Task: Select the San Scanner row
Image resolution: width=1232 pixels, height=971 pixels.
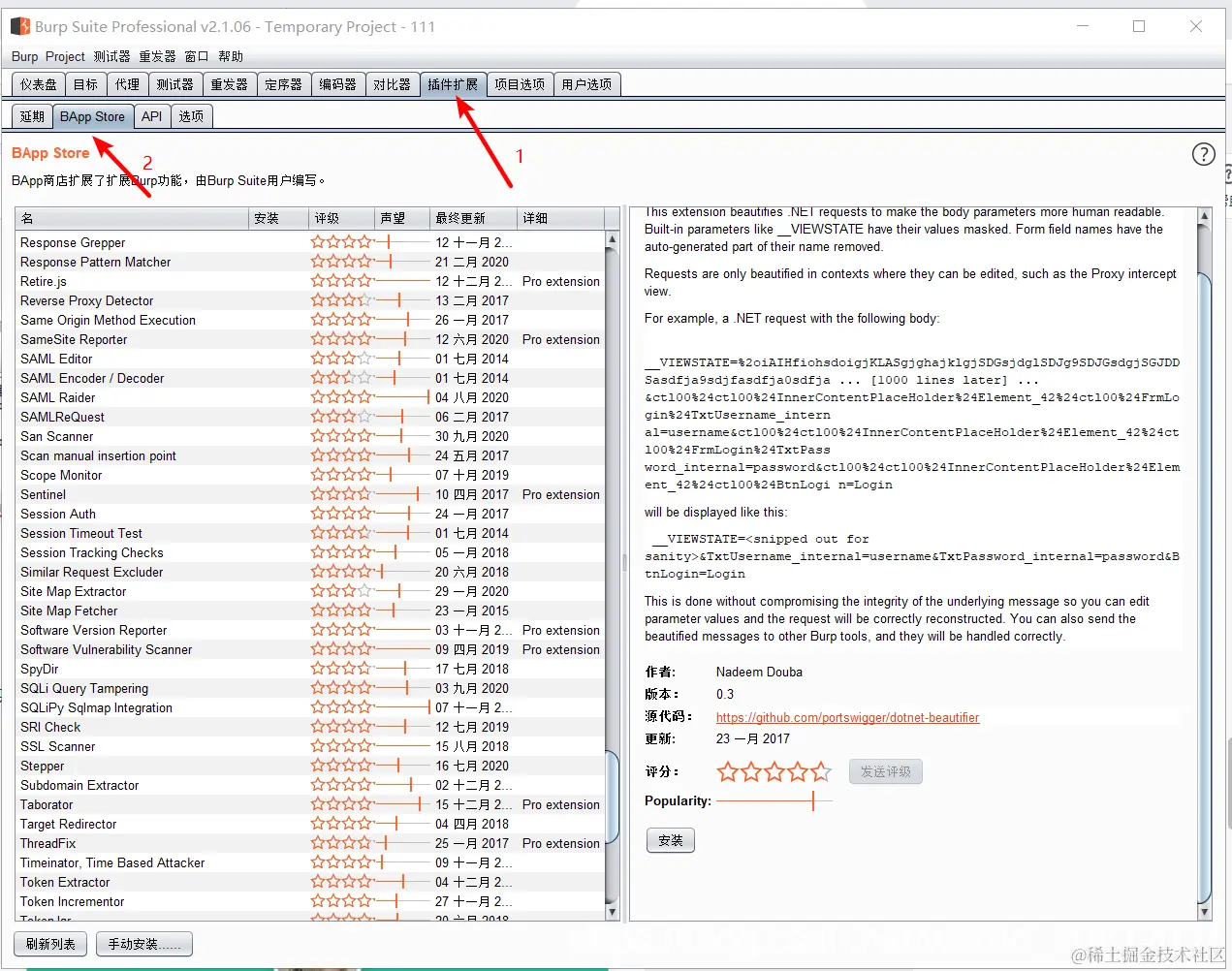Action: [x=310, y=436]
